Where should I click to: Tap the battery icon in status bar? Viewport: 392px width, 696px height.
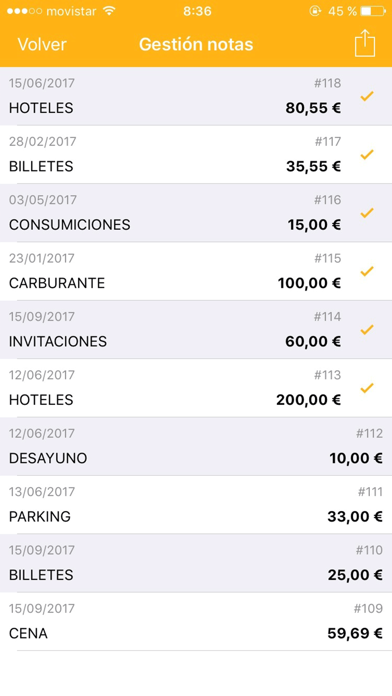pyautogui.click(x=373, y=11)
